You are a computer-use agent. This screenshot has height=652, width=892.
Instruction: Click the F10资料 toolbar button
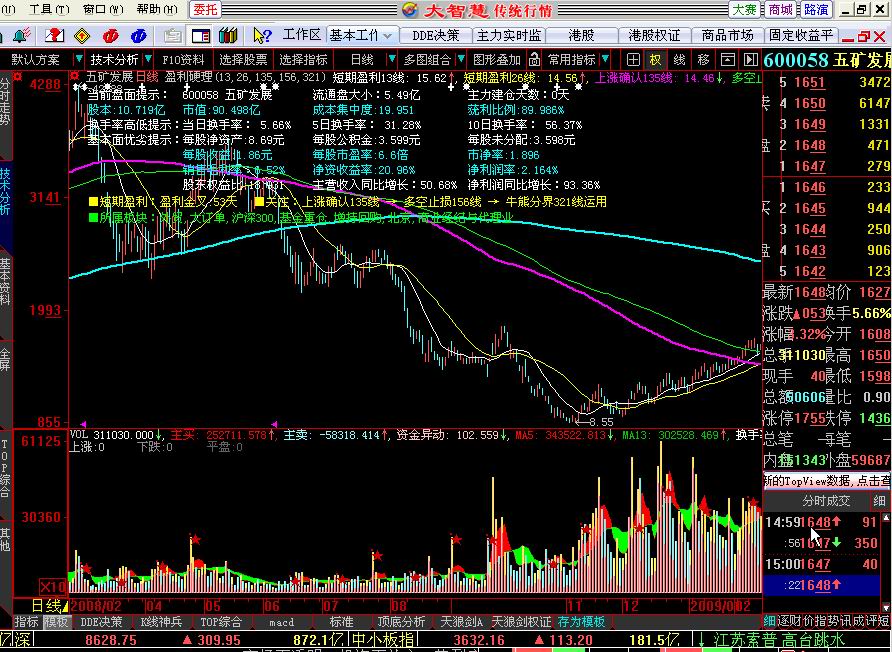(183, 59)
